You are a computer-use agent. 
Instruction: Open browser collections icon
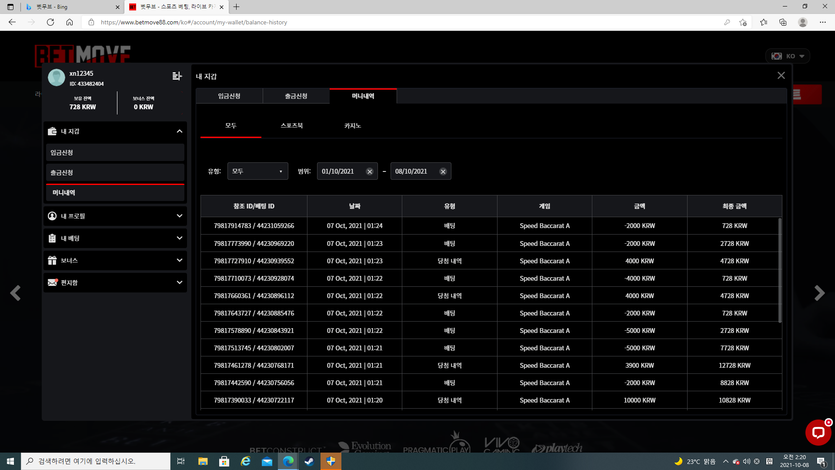tap(783, 22)
